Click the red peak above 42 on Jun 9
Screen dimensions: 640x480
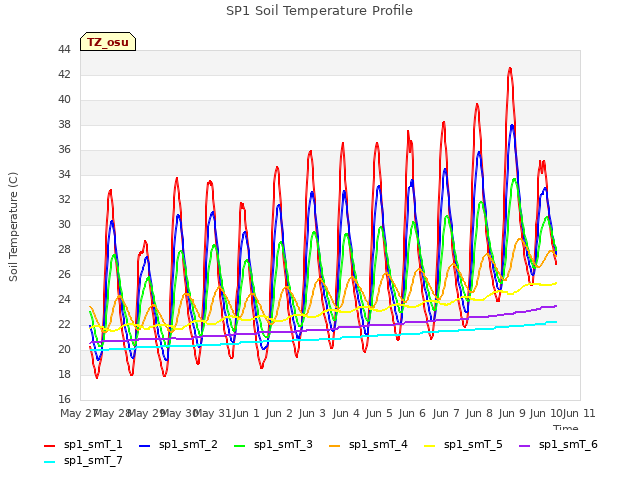coord(510,69)
